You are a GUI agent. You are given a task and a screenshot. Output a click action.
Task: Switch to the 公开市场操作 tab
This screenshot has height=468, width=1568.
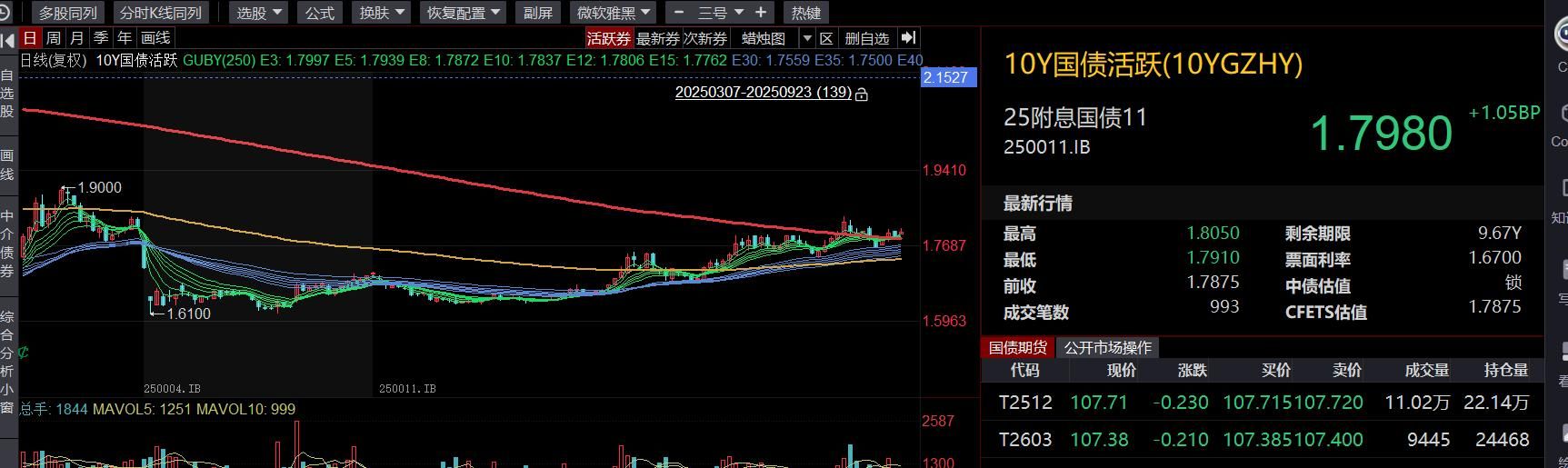(1107, 347)
